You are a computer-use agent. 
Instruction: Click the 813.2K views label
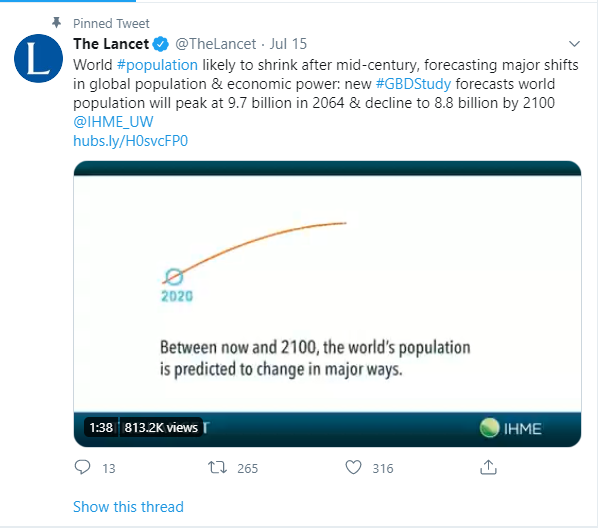coord(161,428)
